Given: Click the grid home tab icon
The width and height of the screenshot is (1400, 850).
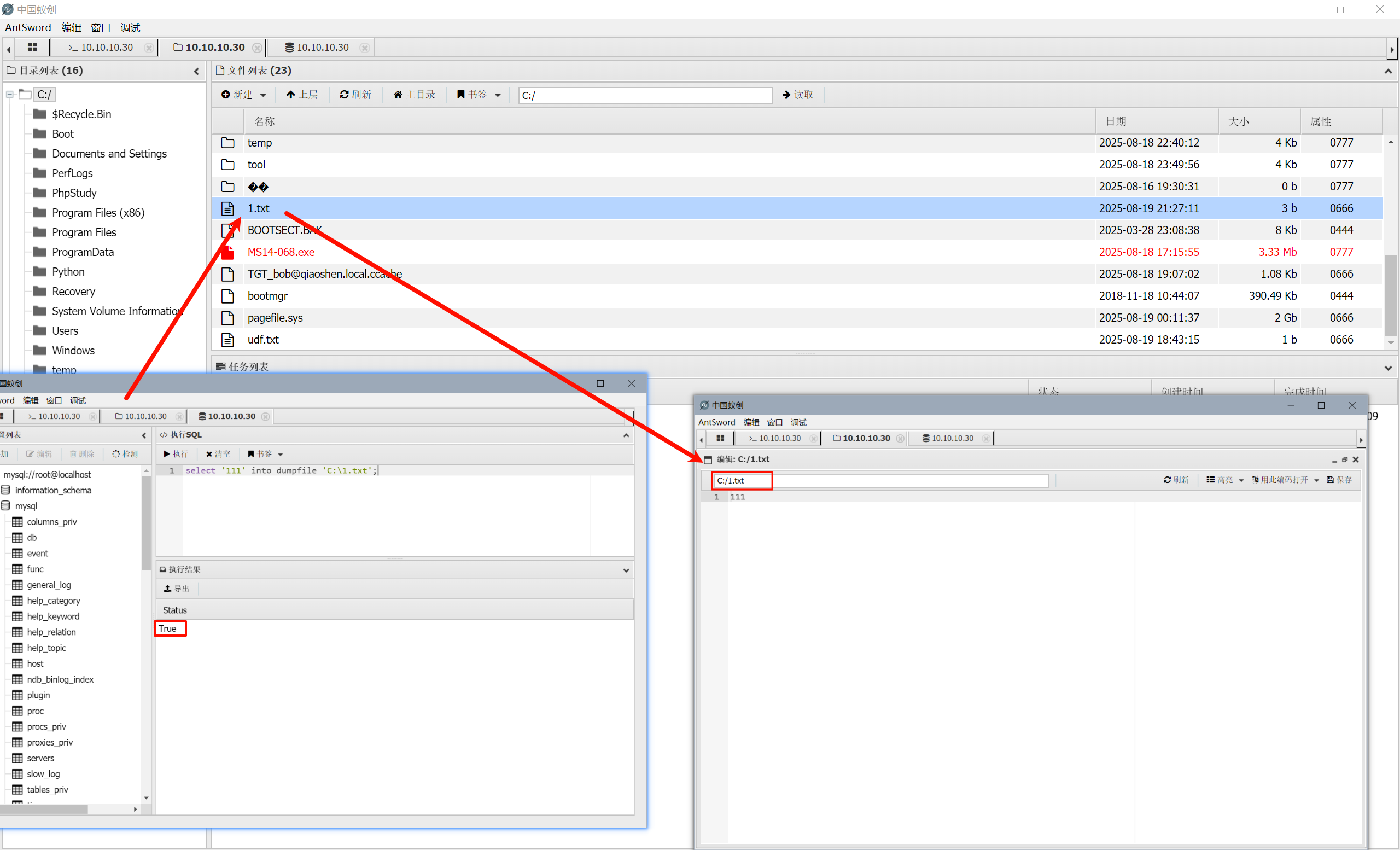Looking at the screenshot, I should pyautogui.click(x=32, y=47).
